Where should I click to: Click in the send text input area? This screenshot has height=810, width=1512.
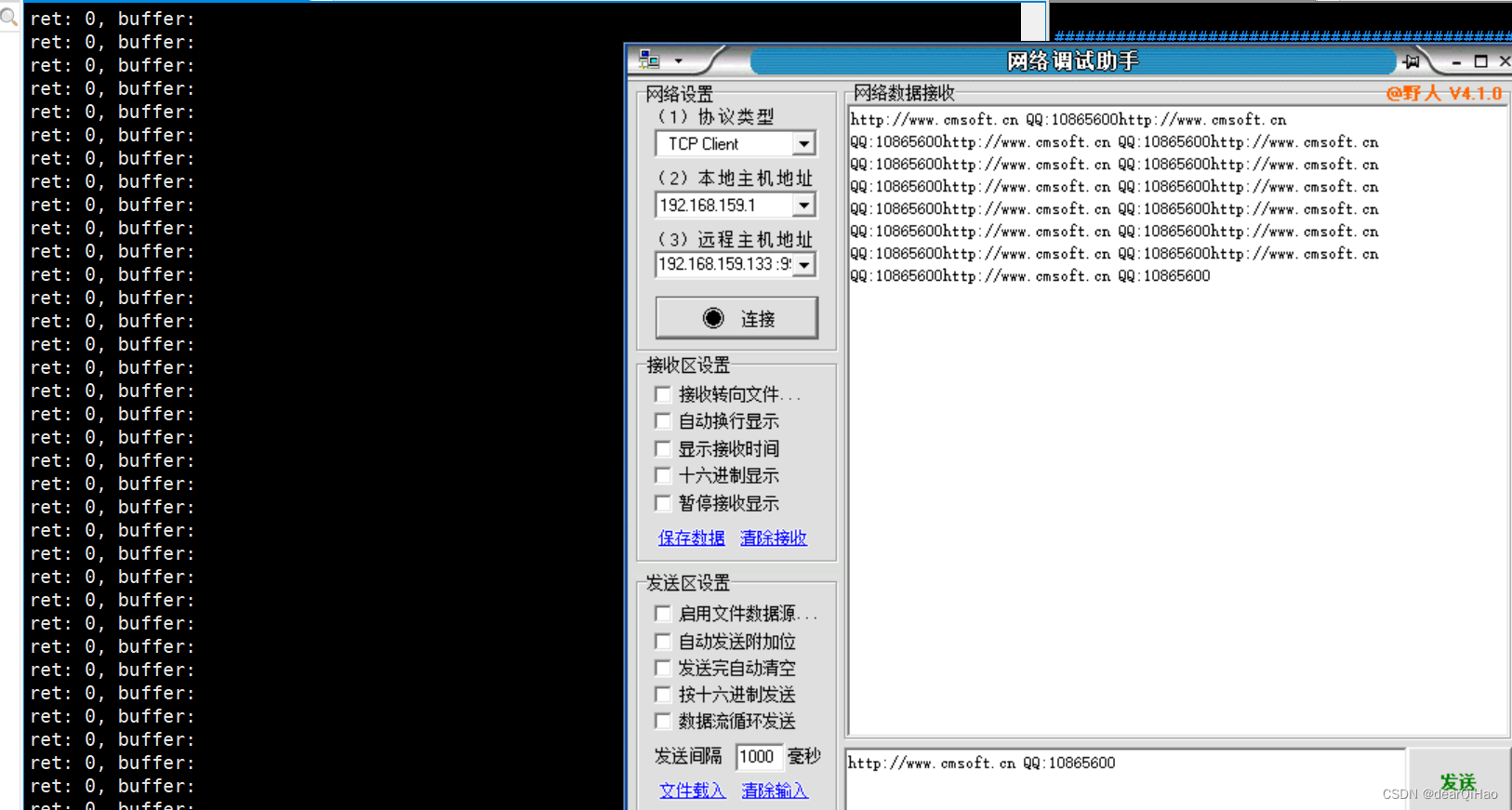coord(1125,779)
